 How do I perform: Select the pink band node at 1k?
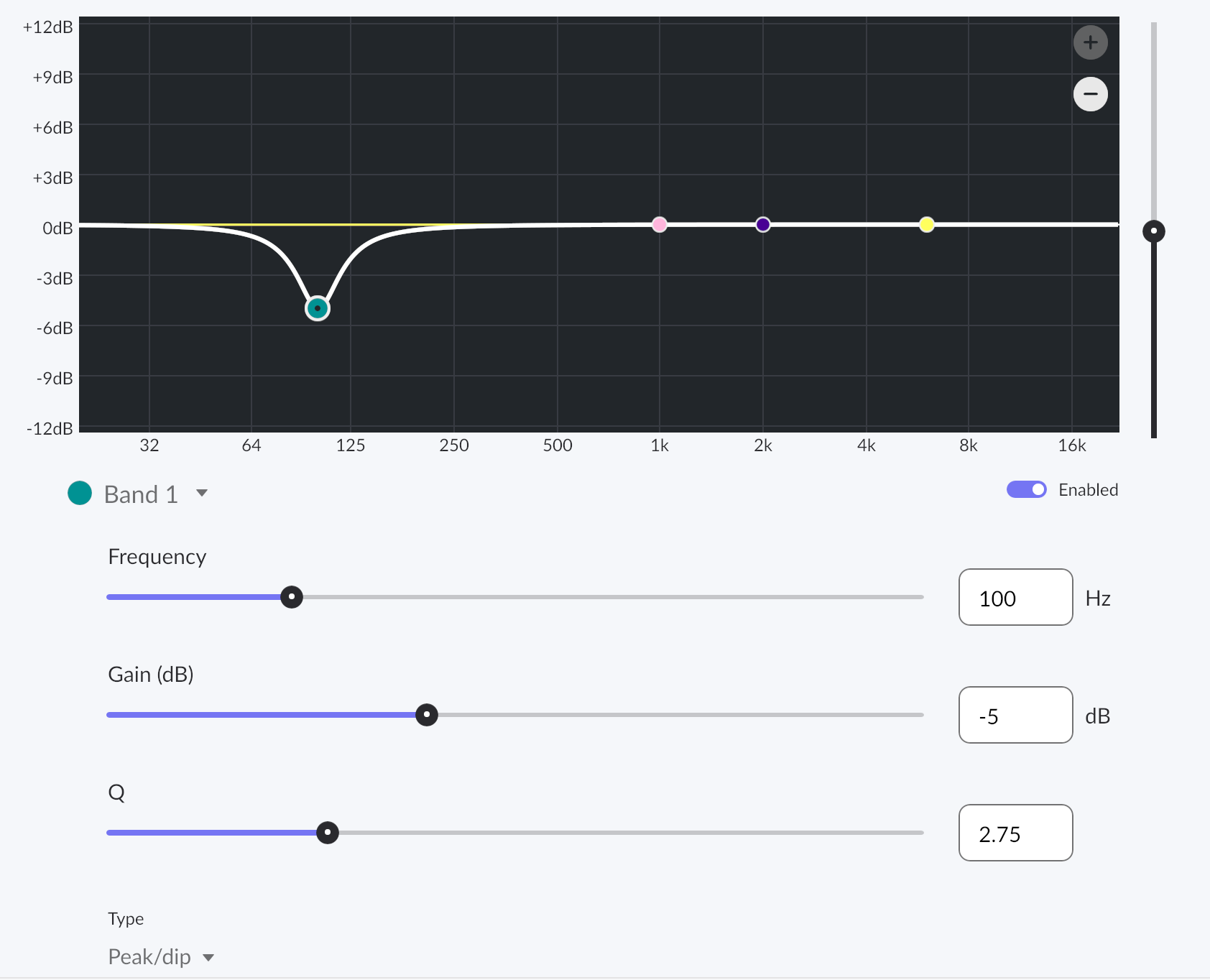click(x=659, y=224)
